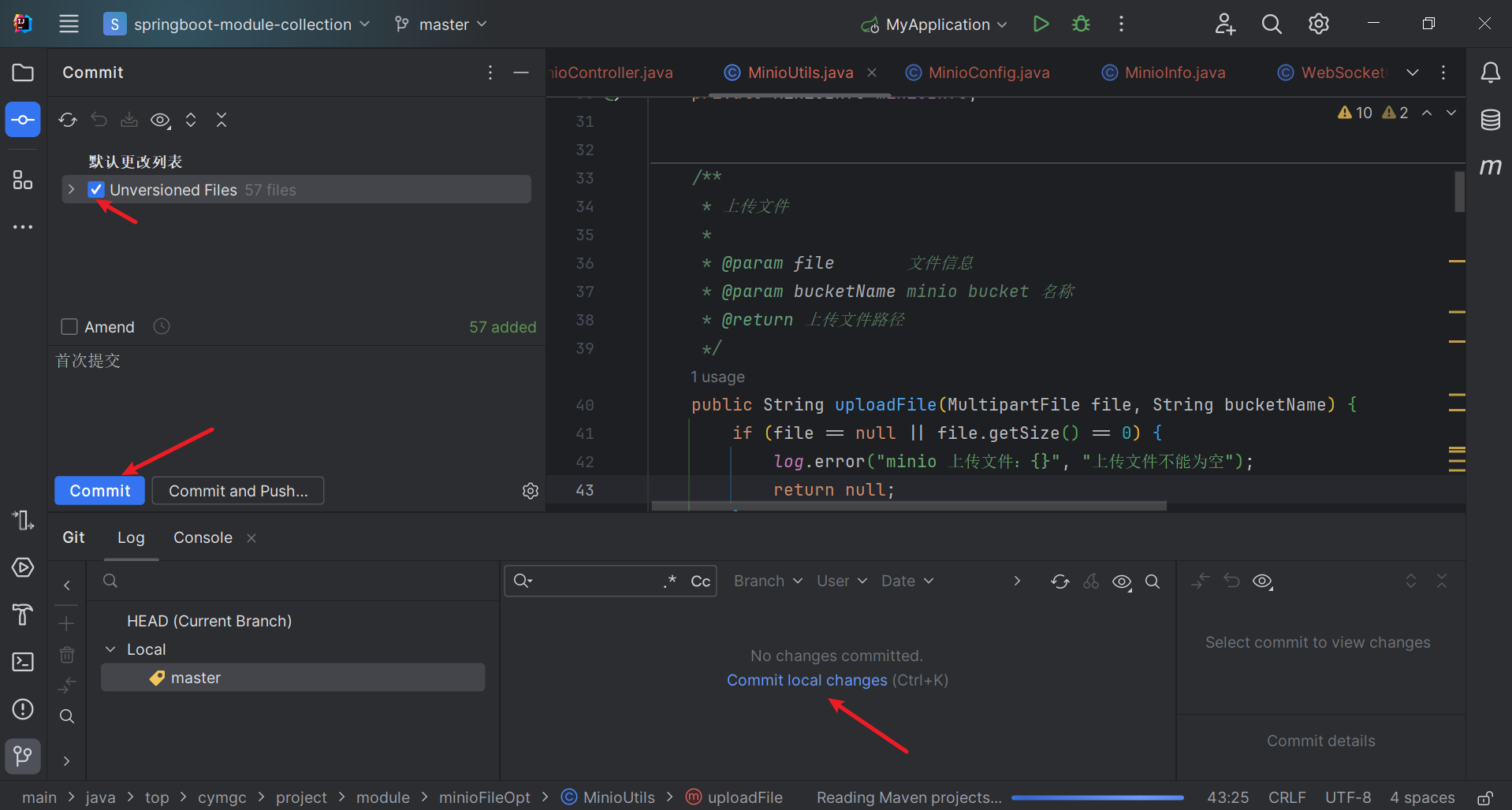Open the Git tool window icon
This screenshot has width=1512, height=810.
(x=23, y=756)
